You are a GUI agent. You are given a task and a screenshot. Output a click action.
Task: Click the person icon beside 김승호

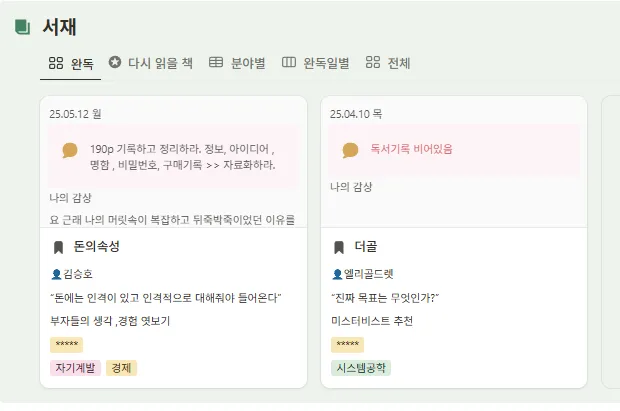click(56, 273)
